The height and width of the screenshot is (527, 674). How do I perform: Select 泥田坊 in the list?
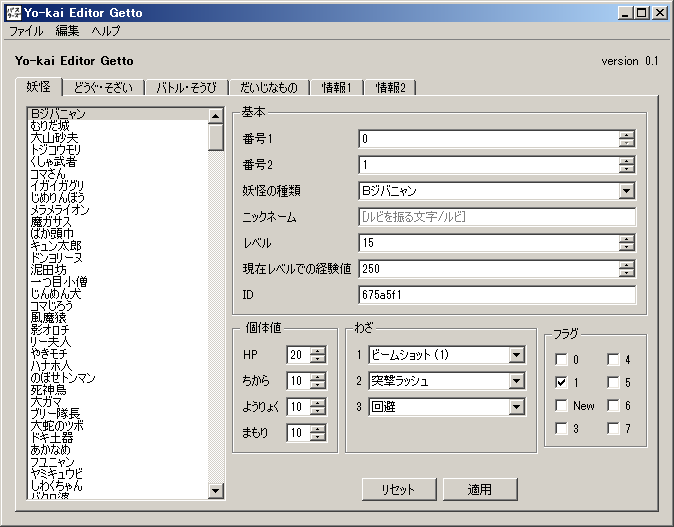118,270
